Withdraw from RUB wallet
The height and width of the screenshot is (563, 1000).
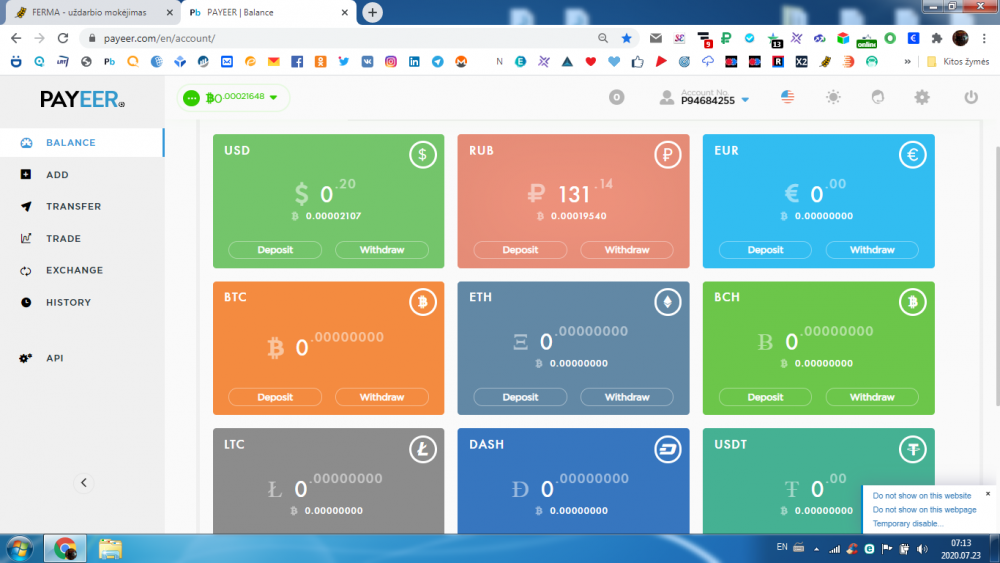point(627,250)
